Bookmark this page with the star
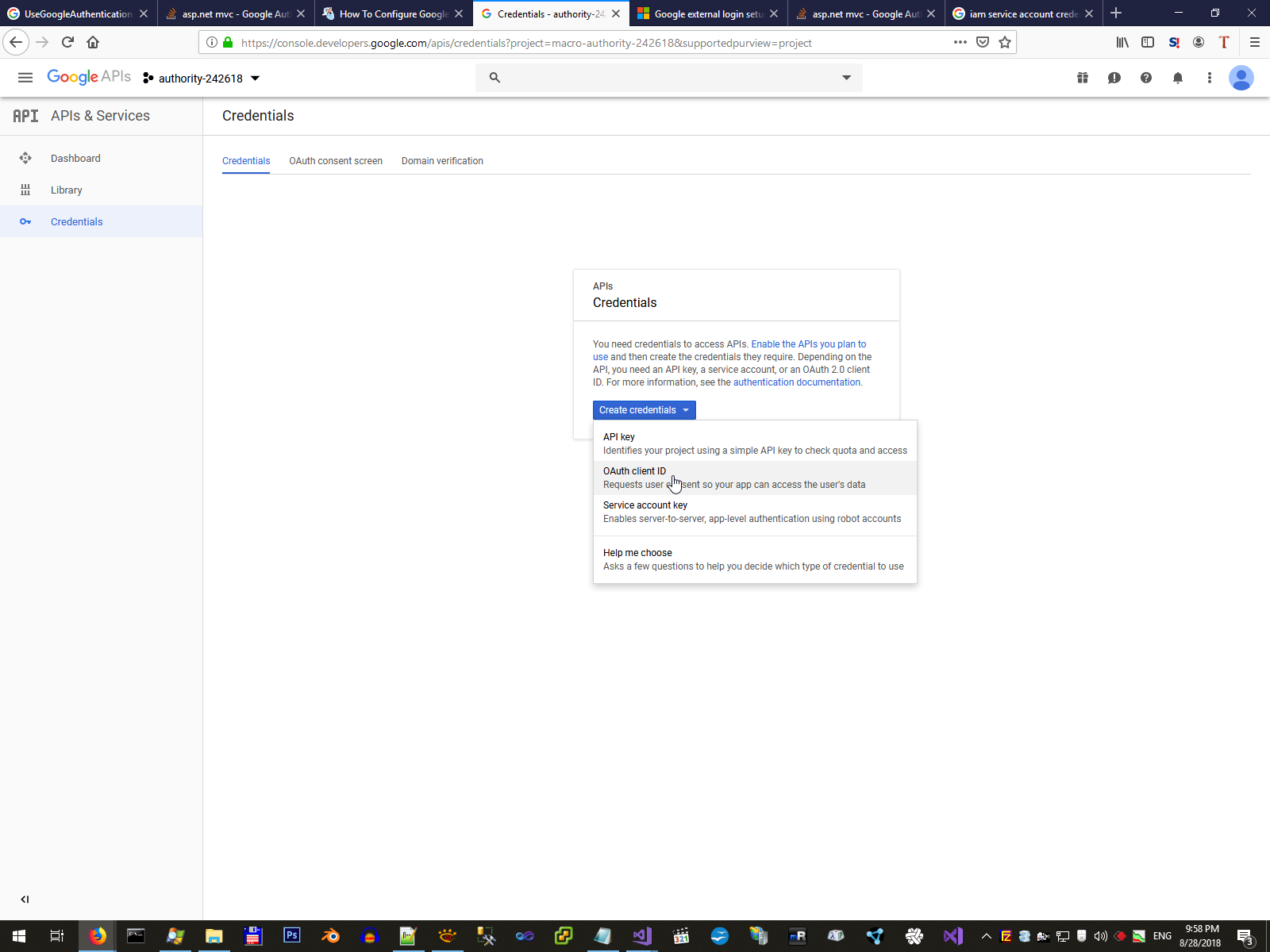The width and height of the screenshot is (1270, 952). [x=1005, y=43]
